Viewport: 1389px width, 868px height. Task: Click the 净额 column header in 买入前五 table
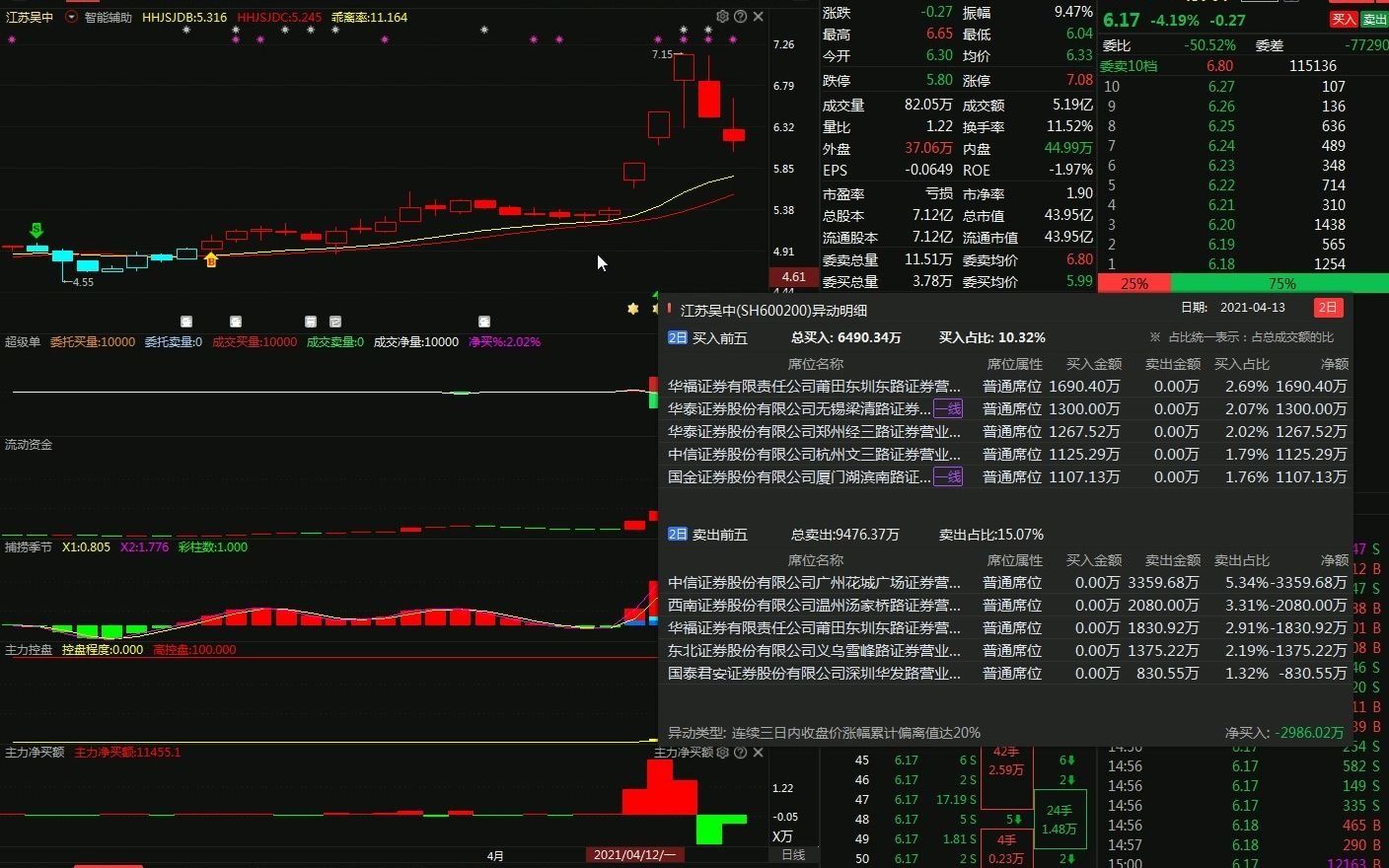[x=1334, y=364]
